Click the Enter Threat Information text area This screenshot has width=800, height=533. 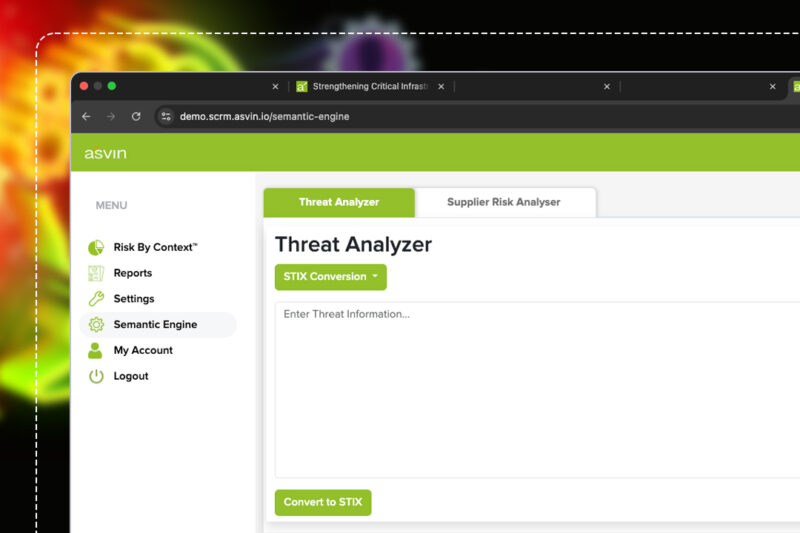click(x=537, y=390)
